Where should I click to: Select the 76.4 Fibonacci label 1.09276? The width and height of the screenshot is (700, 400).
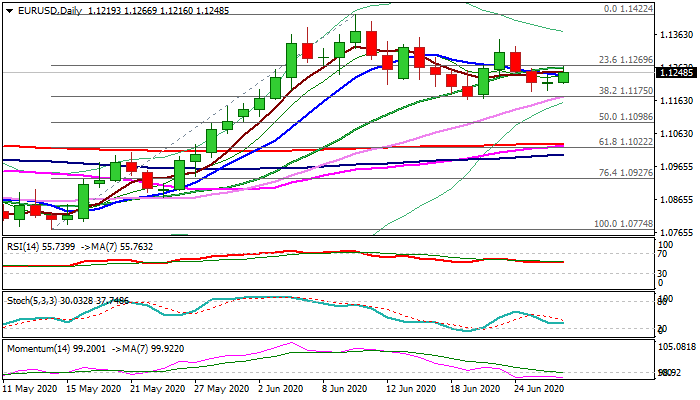(x=625, y=173)
